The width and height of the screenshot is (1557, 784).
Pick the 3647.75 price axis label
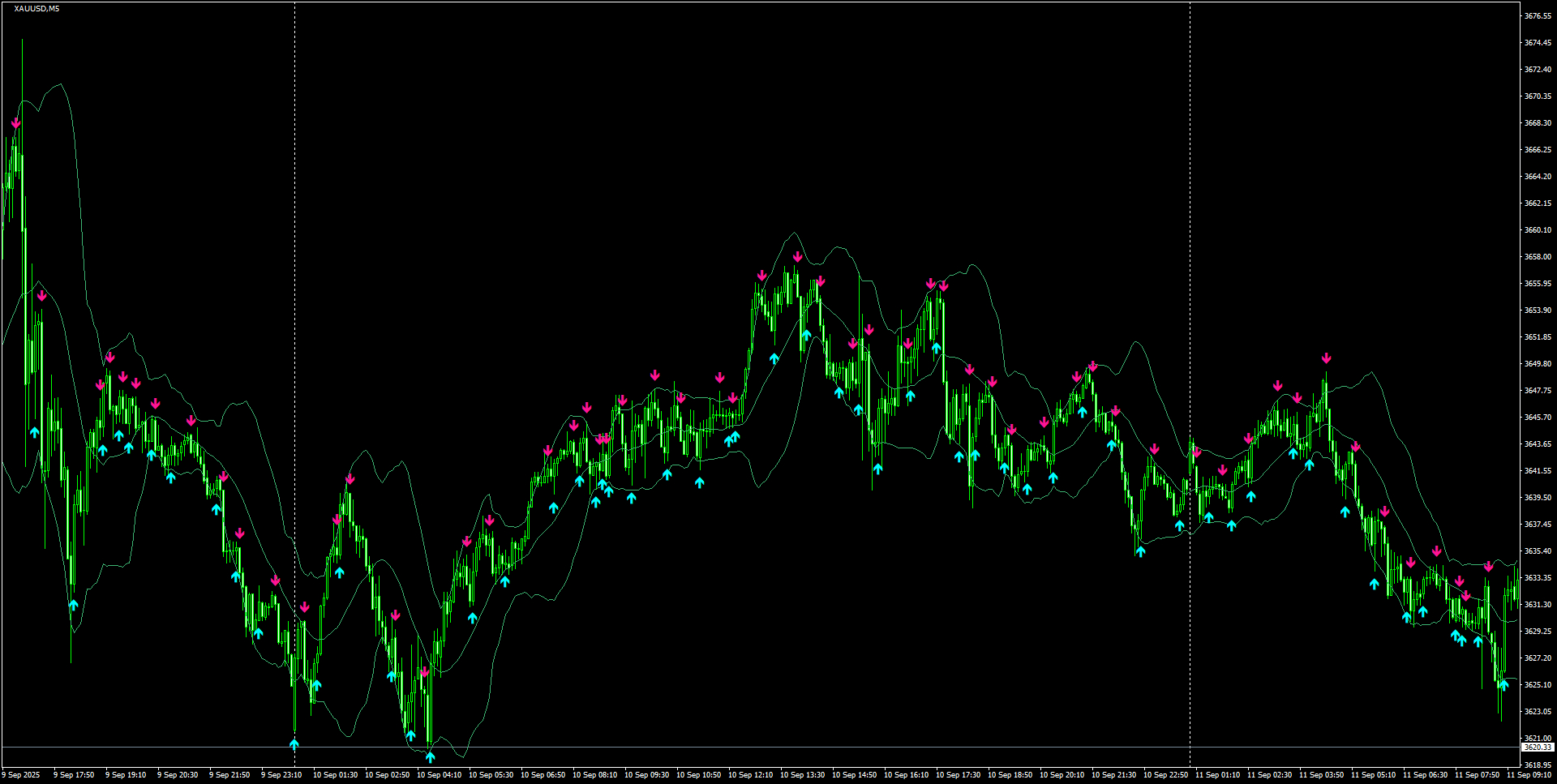(1538, 391)
